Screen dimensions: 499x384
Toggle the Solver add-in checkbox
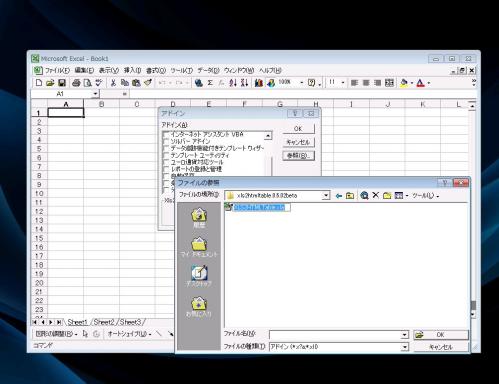[166, 141]
